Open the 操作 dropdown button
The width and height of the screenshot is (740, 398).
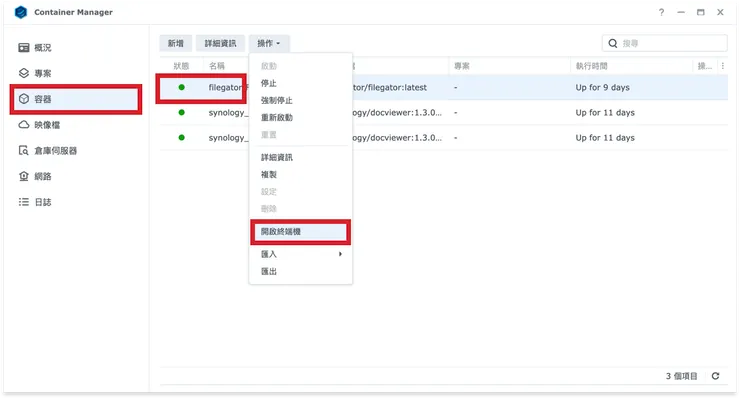[x=269, y=43]
